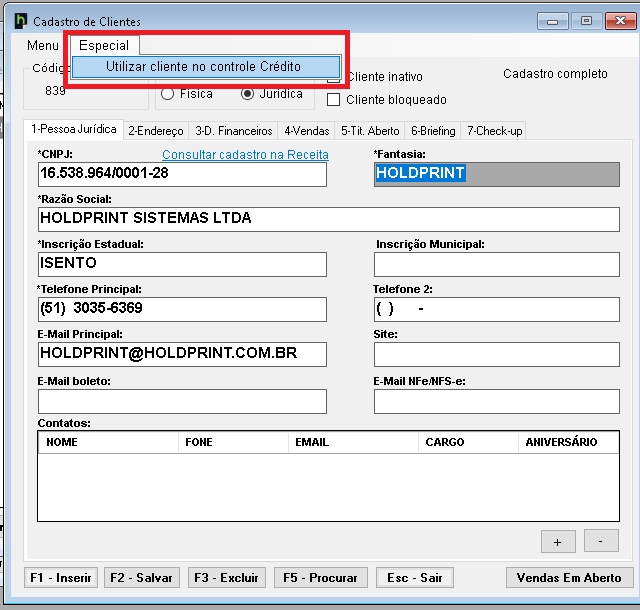Click the F2 - Salvar button
This screenshot has width=640, height=610.
coord(142,578)
